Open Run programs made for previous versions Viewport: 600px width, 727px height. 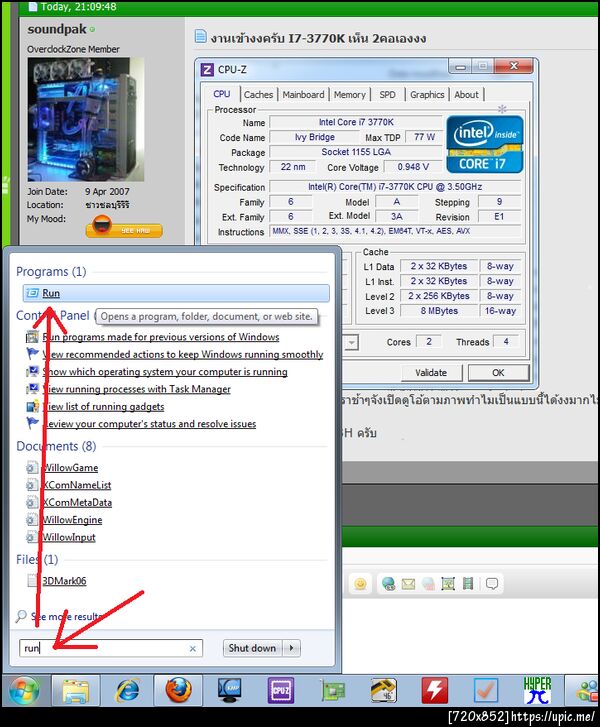click(160, 337)
